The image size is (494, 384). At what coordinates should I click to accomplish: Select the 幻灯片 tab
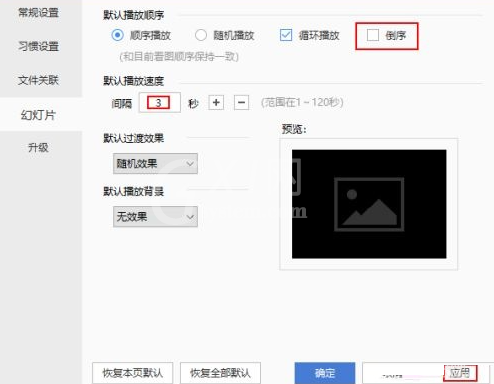(x=38, y=115)
